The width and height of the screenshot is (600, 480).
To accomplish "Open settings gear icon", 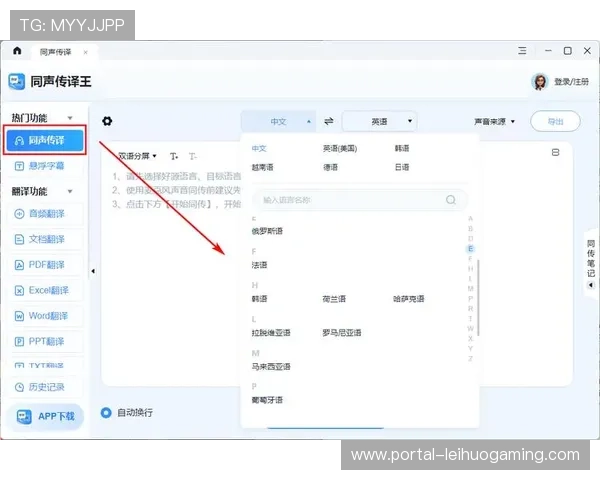I will [107, 121].
